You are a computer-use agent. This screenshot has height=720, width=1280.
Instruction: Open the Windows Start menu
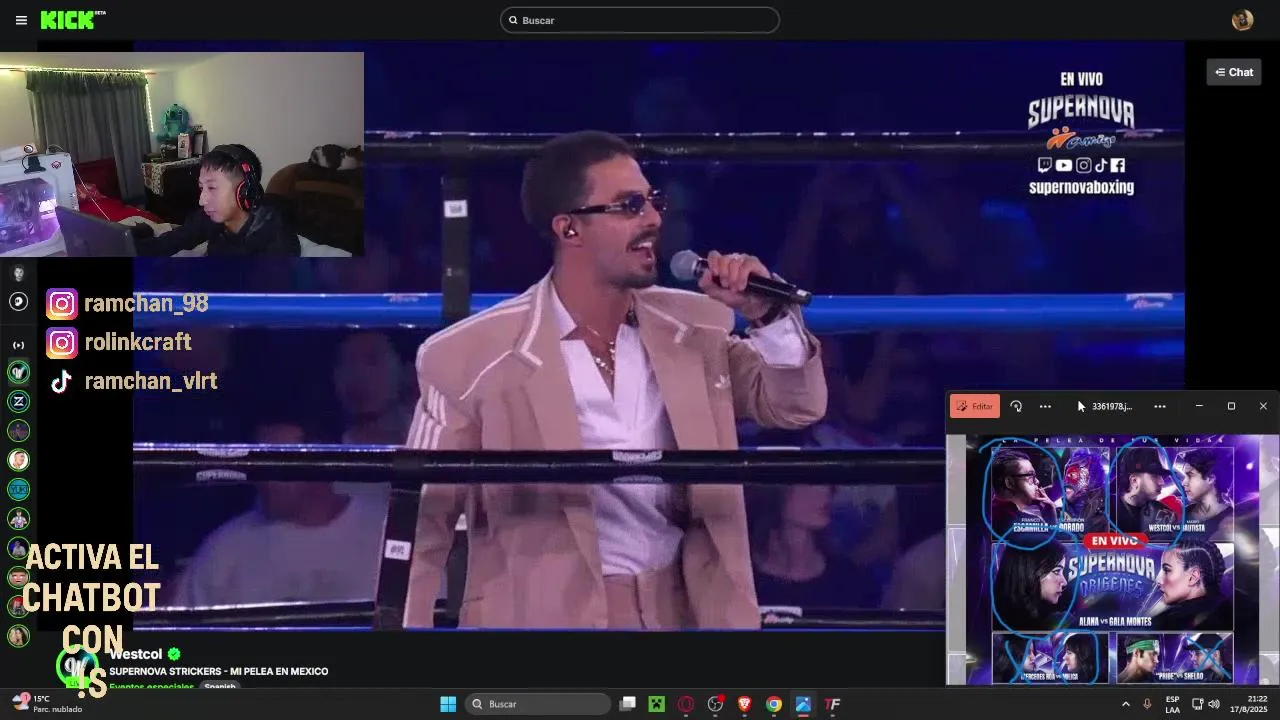(x=448, y=704)
